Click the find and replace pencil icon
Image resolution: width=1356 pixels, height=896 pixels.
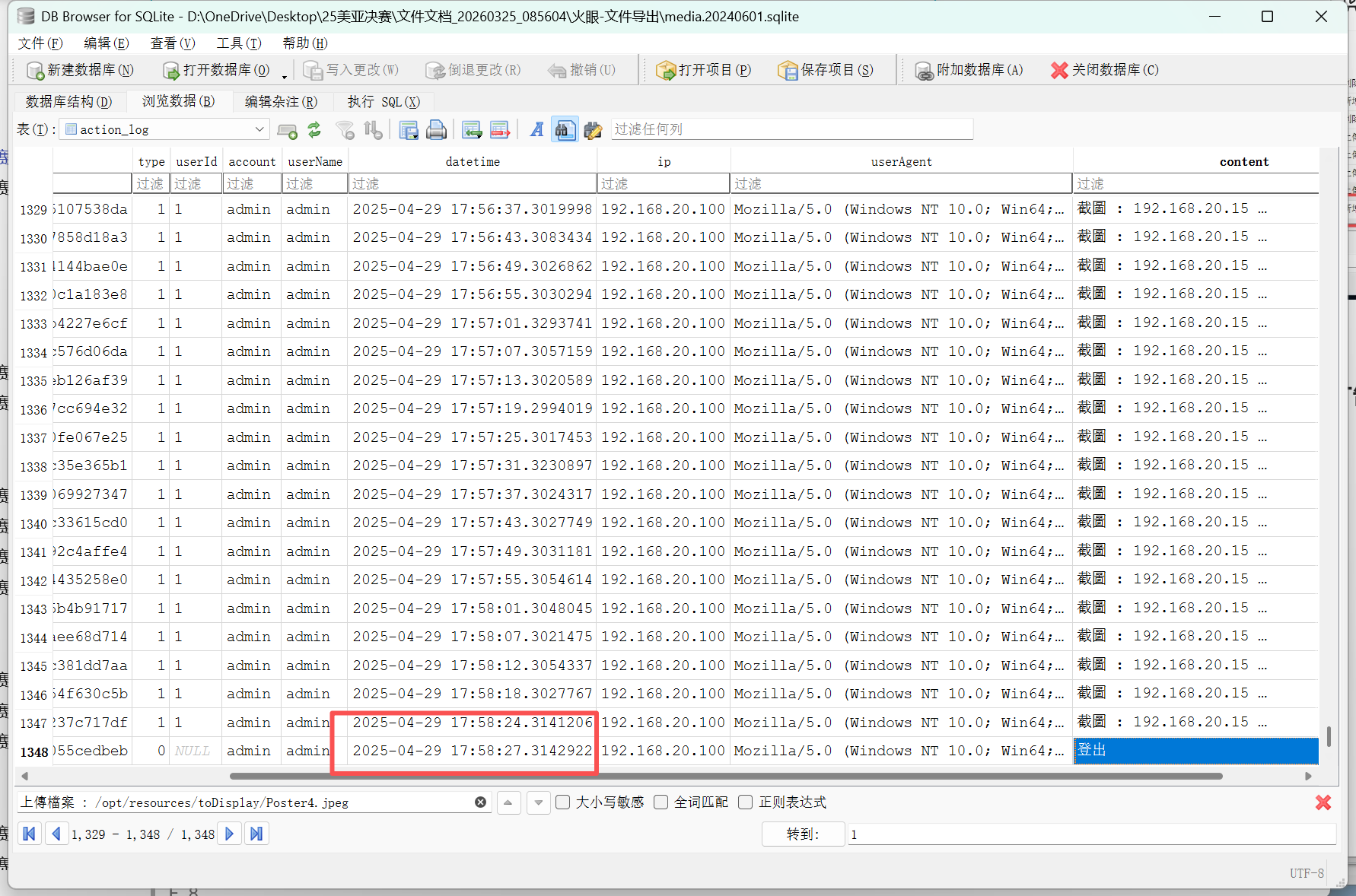point(593,130)
